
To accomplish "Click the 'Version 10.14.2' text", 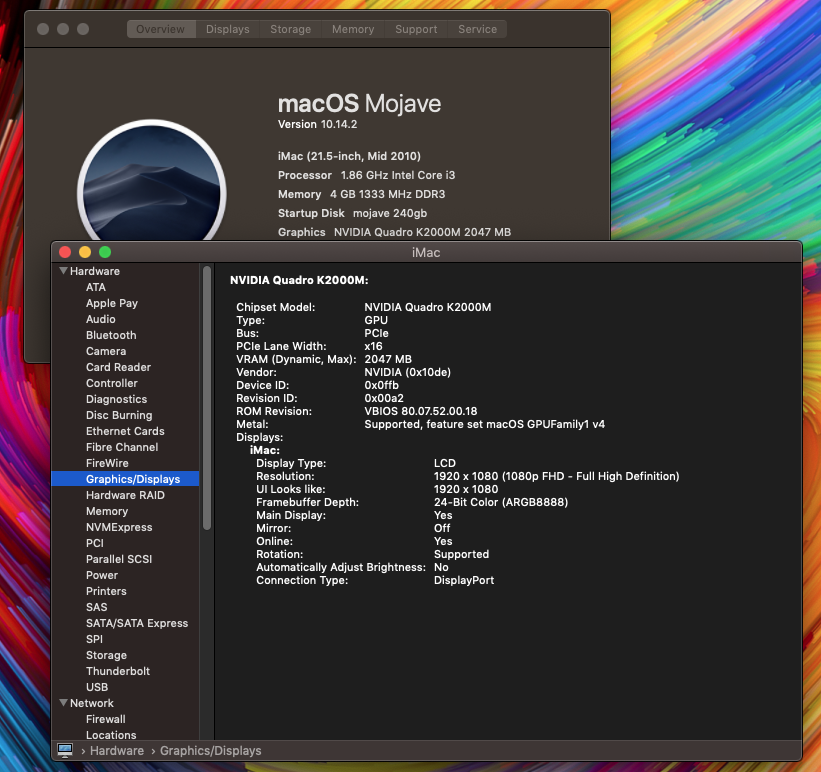I will pyautogui.click(x=317, y=124).
